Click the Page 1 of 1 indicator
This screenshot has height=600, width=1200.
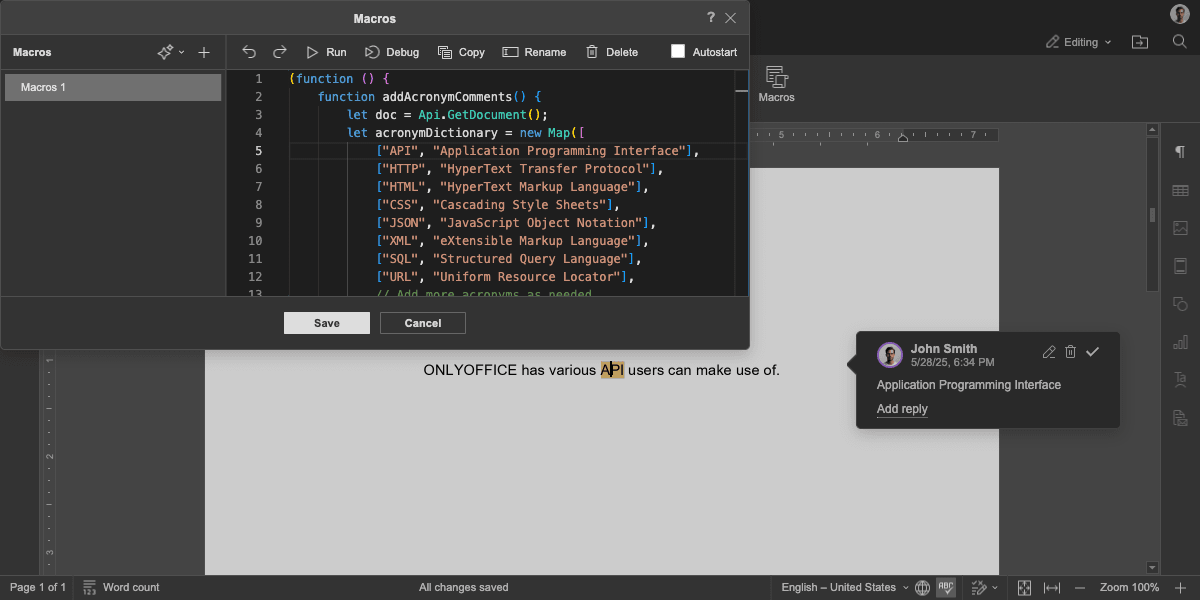(x=38, y=587)
